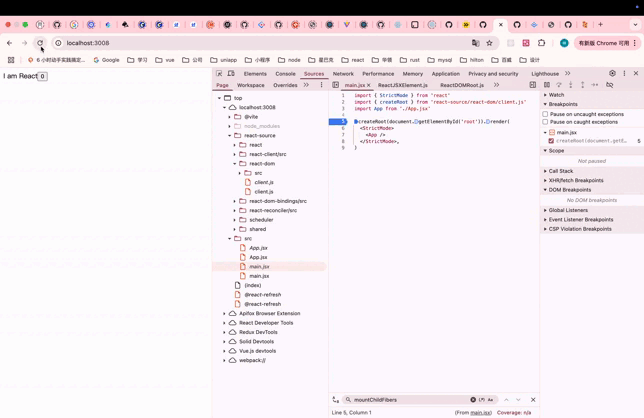Toggle regular expression search option
Viewport: 644px width, 418px height.
482,400
